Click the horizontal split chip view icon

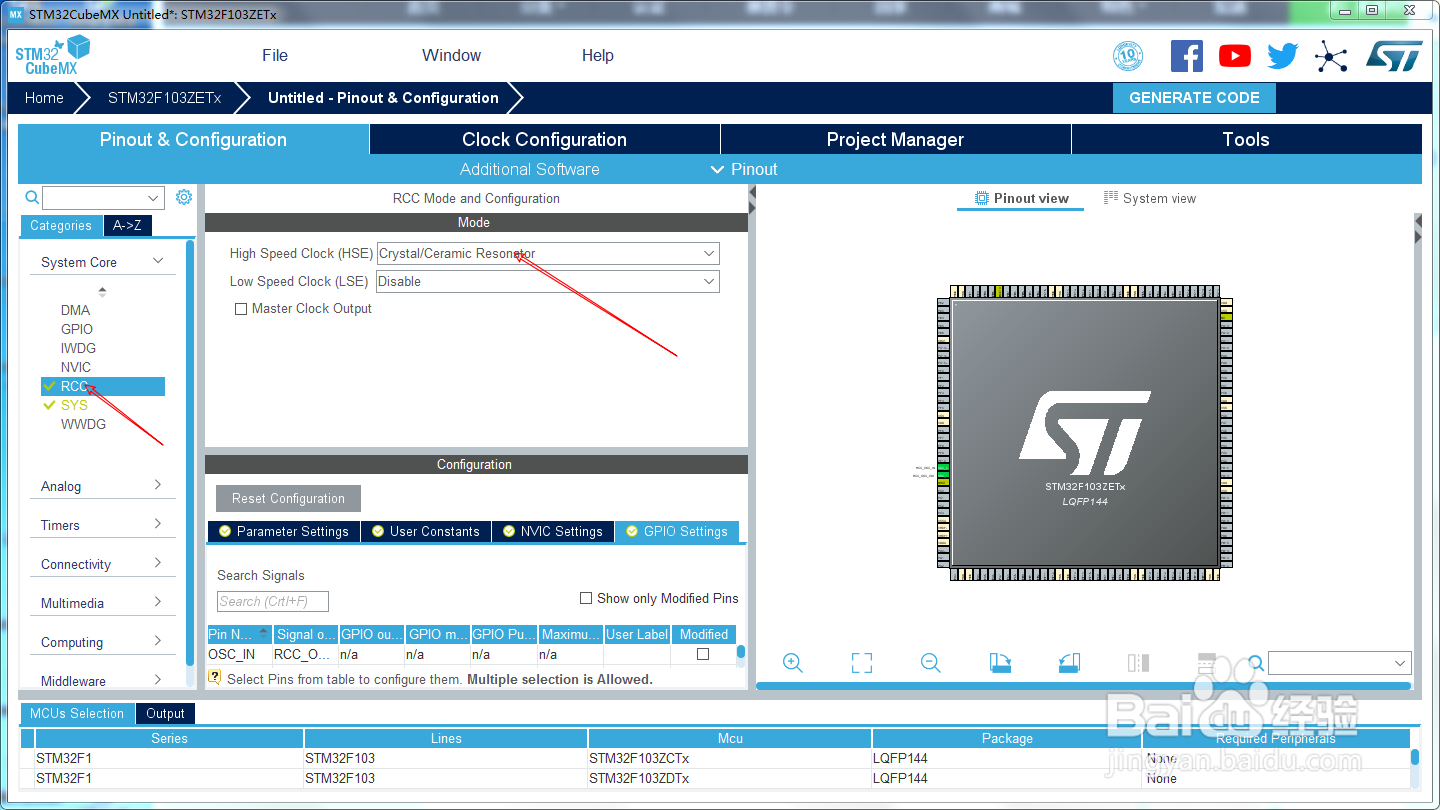pos(1207,662)
